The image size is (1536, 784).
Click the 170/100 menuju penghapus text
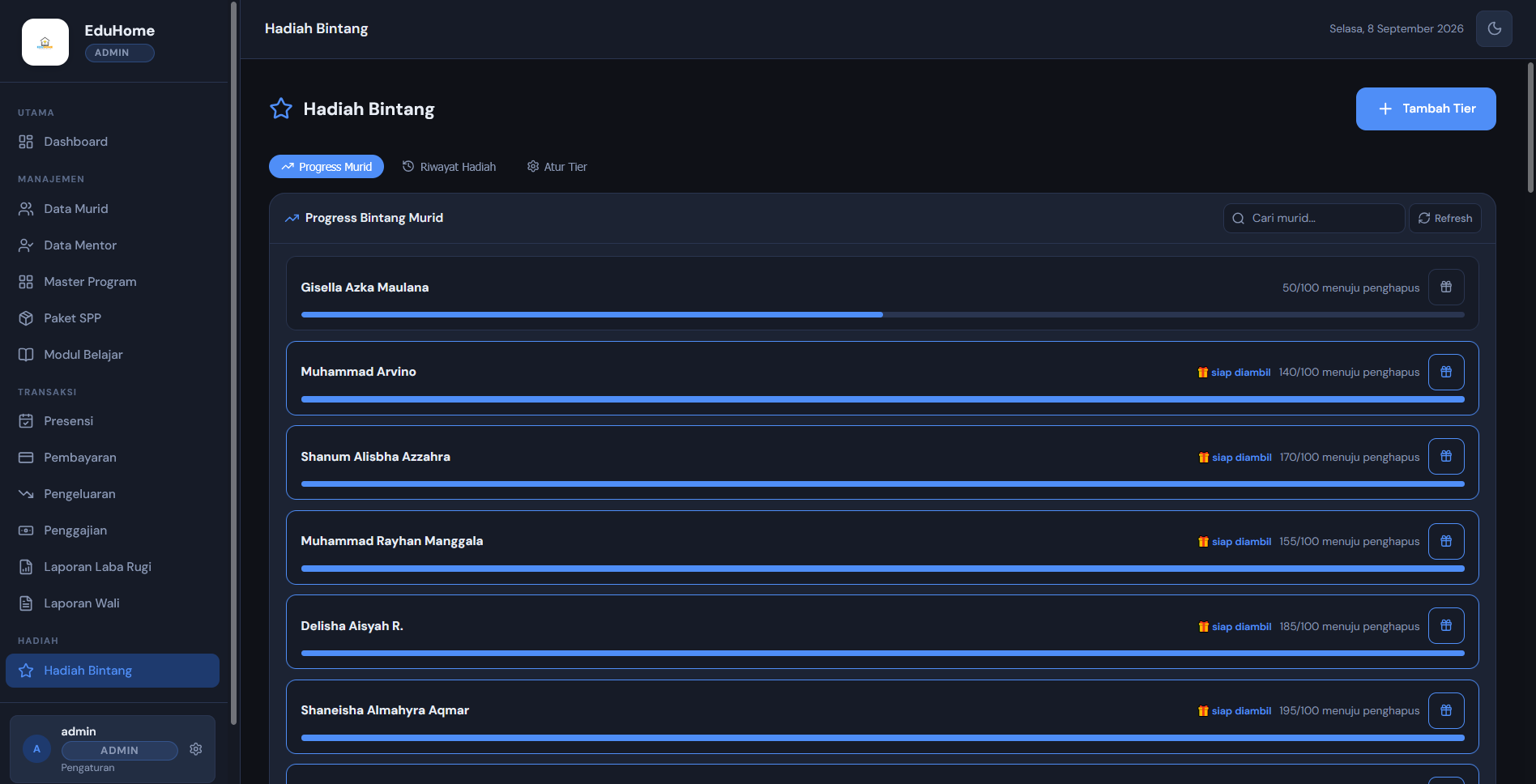click(x=1350, y=457)
